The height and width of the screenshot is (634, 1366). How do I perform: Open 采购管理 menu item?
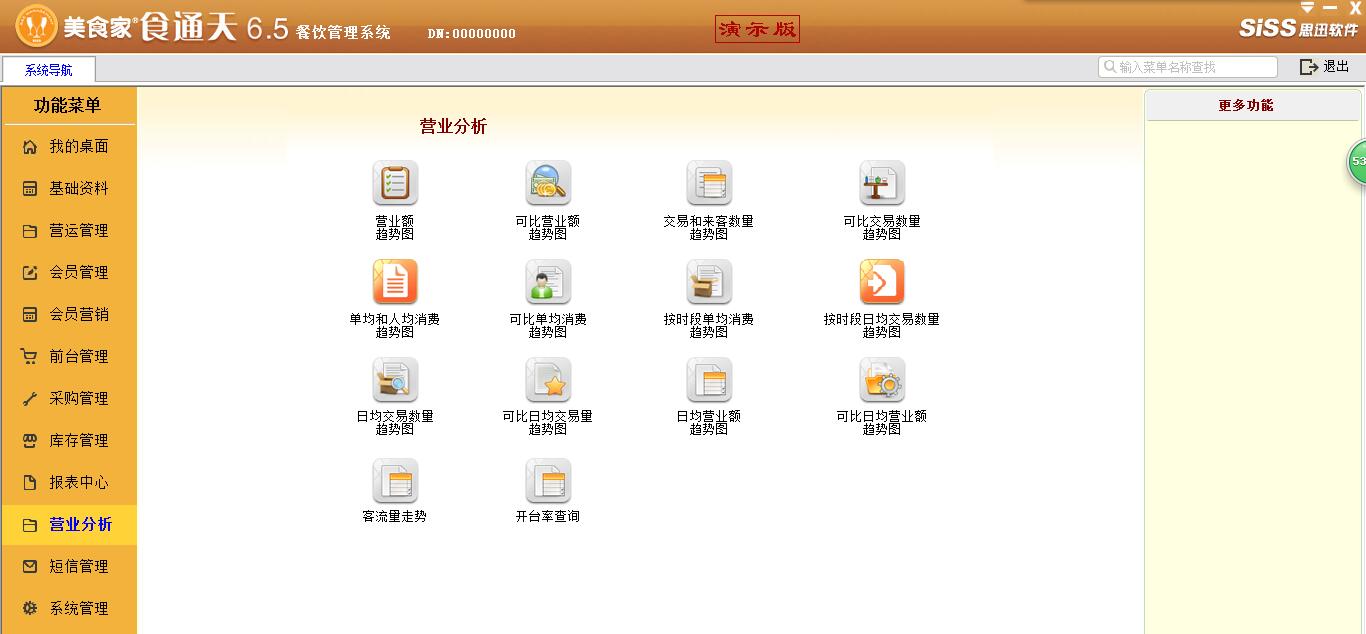(68, 399)
